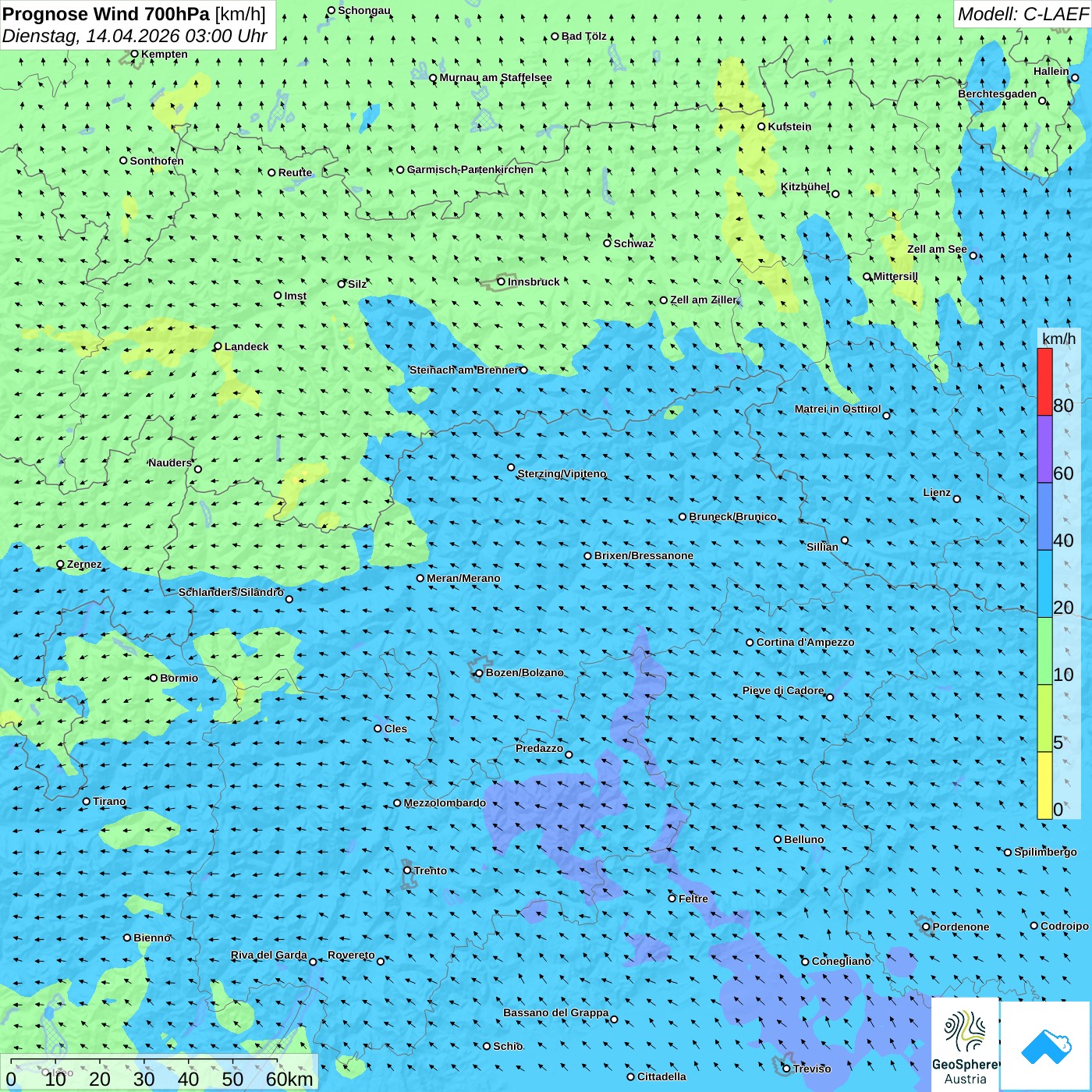Select the yellow legend swatch above 0
The image size is (1092, 1092).
[x=1044, y=785]
